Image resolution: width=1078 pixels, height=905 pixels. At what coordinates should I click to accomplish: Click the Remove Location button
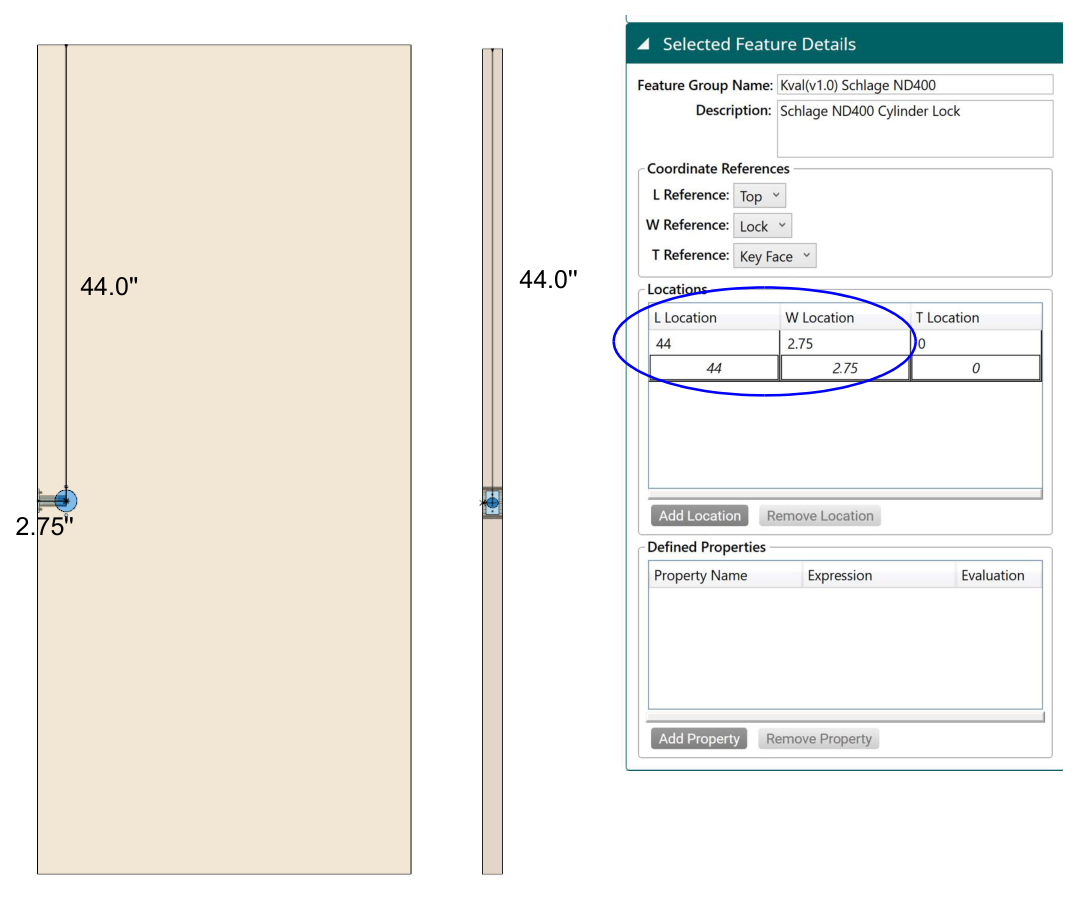coord(820,516)
